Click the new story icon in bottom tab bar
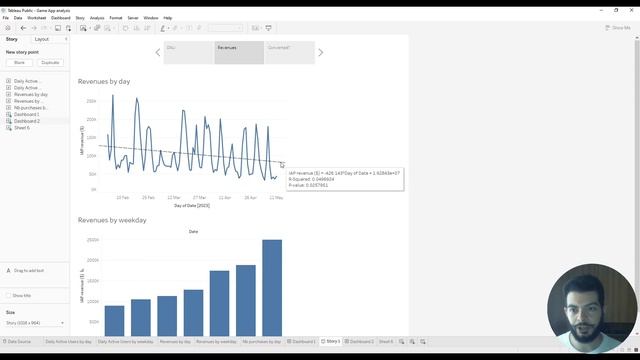 coord(422,341)
